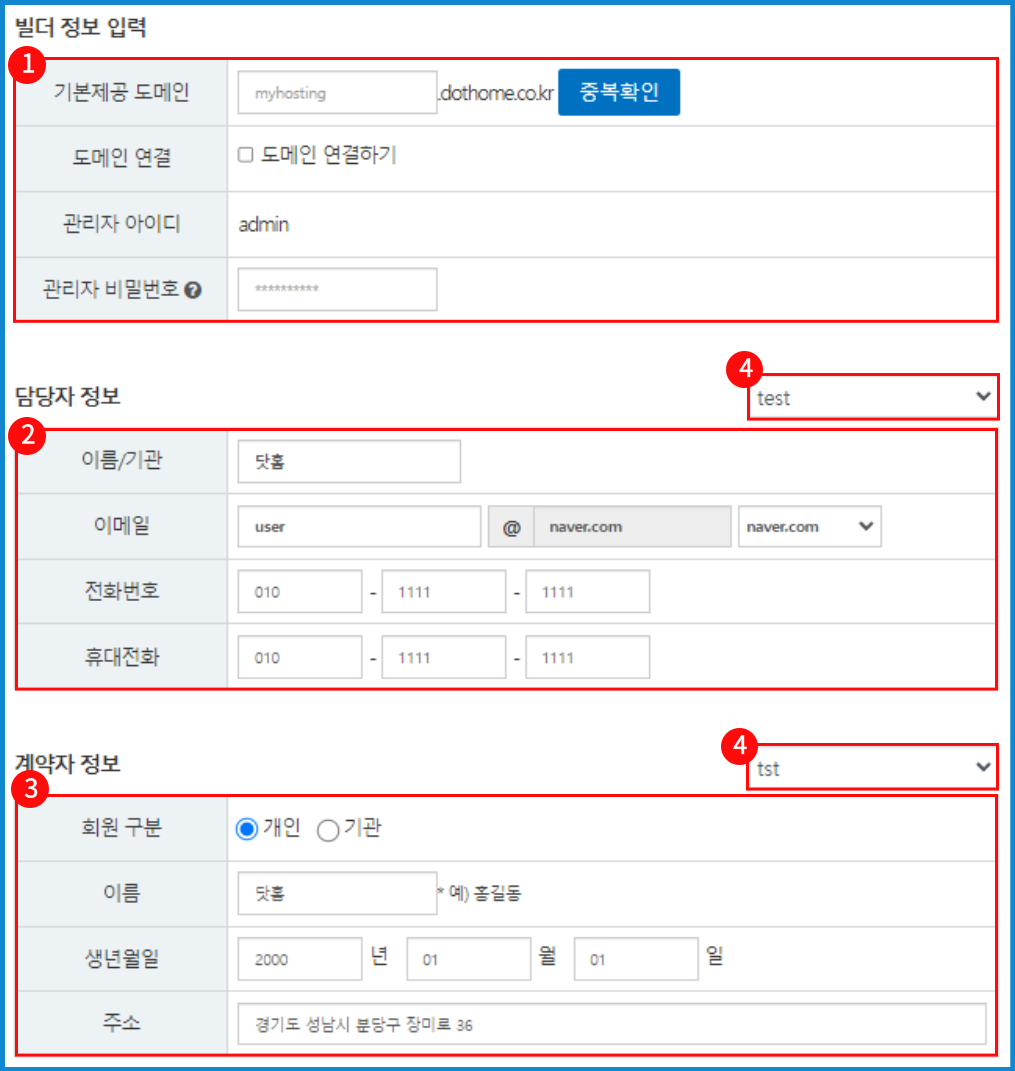
Task: Select the 개인 radio button
Action: pos(246,829)
